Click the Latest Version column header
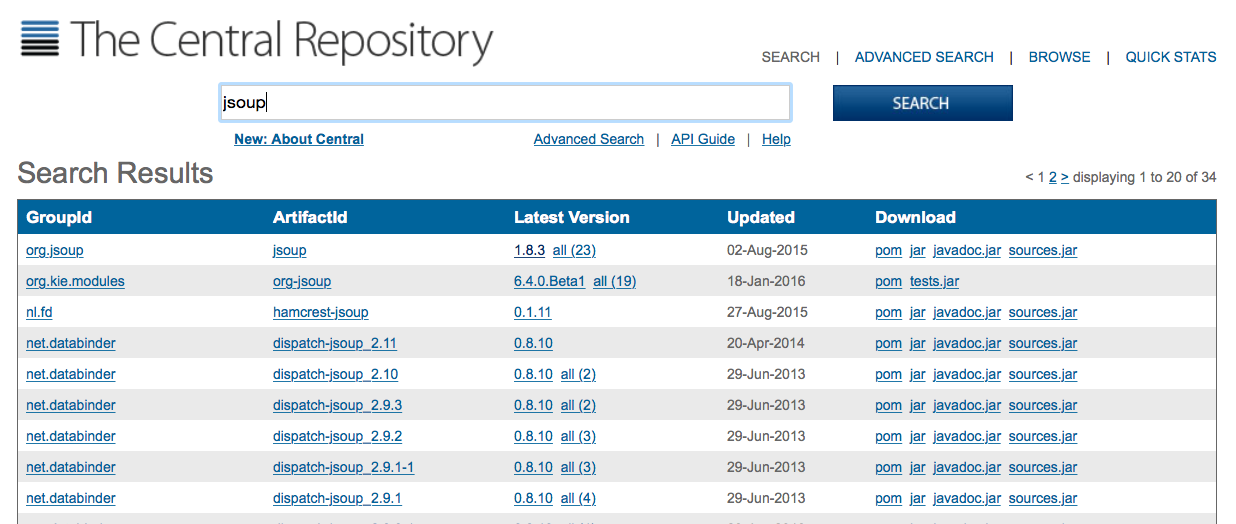1236x524 pixels. pos(572,217)
